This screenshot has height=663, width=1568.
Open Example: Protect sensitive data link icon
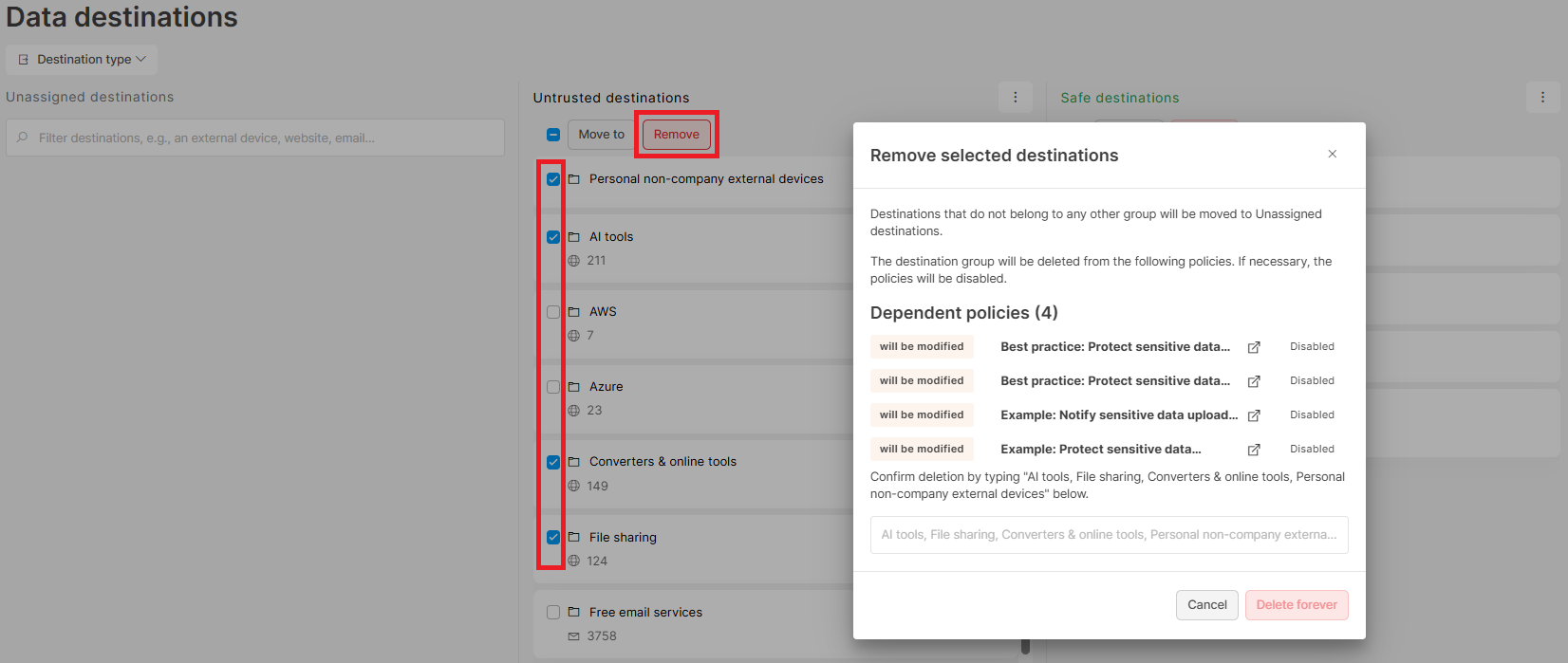(1254, 450)
